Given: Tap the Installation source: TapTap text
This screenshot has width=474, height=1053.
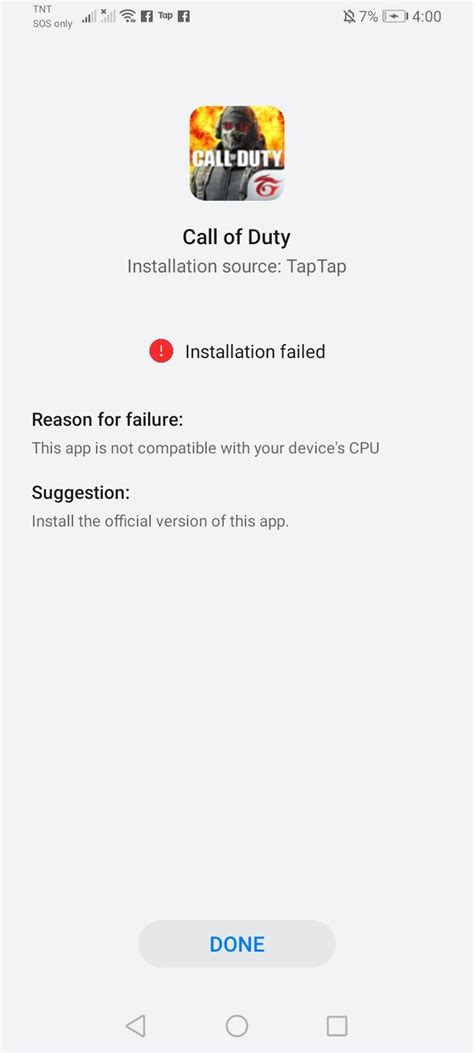Looking at the screenshot, I should click(x=237, y=267).
